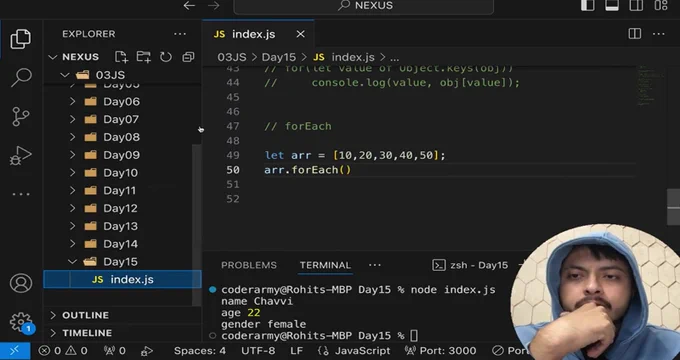Click the index.js breadcrumb segment
Screen dimensions: 680x360
[x=344, y=57]
